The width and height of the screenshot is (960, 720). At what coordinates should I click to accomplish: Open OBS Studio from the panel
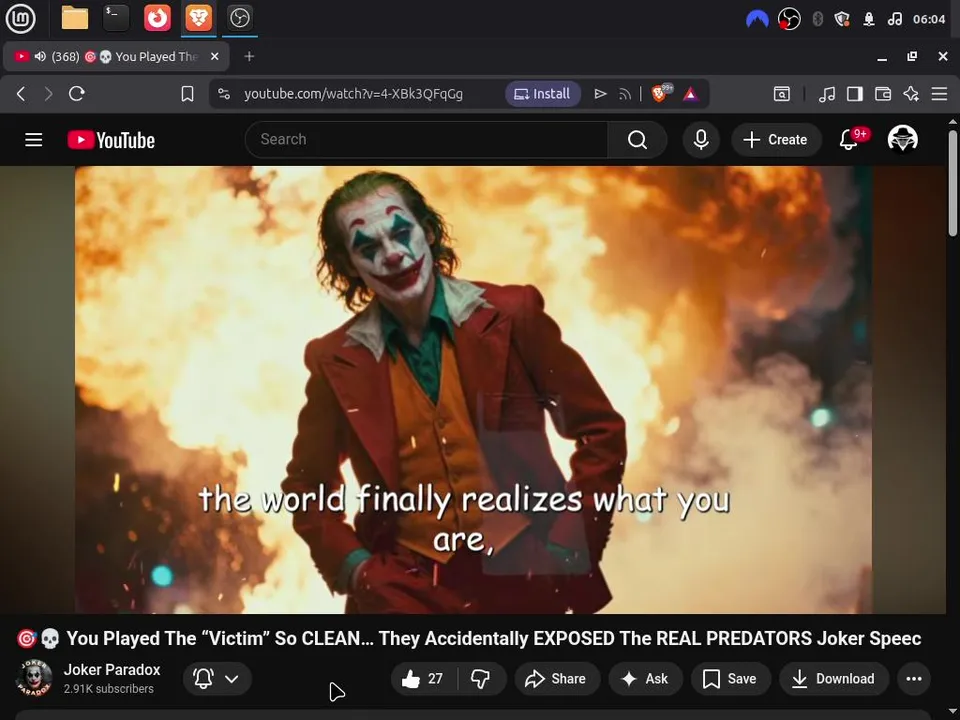239,18
